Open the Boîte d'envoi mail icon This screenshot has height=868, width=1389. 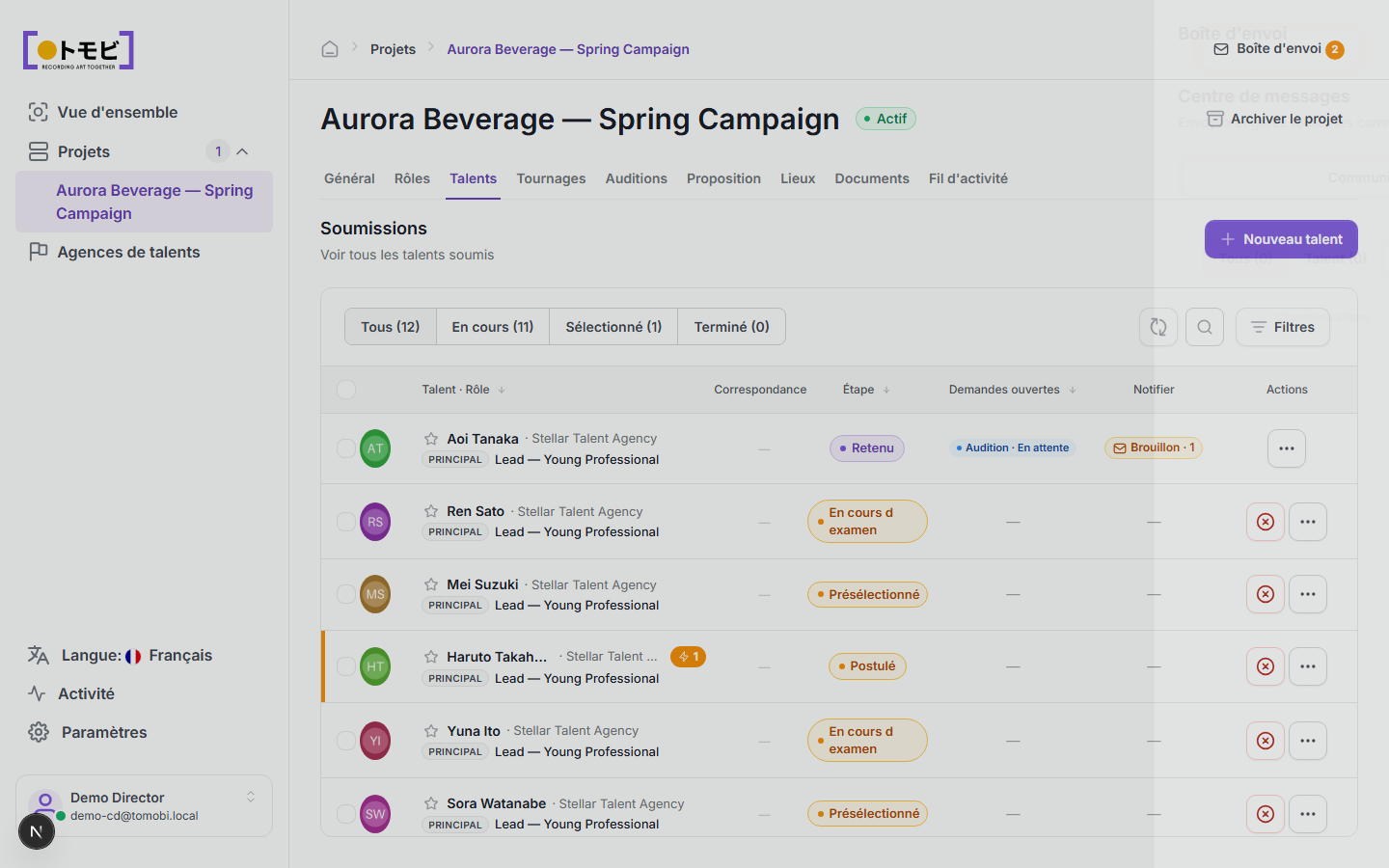pos(1221,49)
